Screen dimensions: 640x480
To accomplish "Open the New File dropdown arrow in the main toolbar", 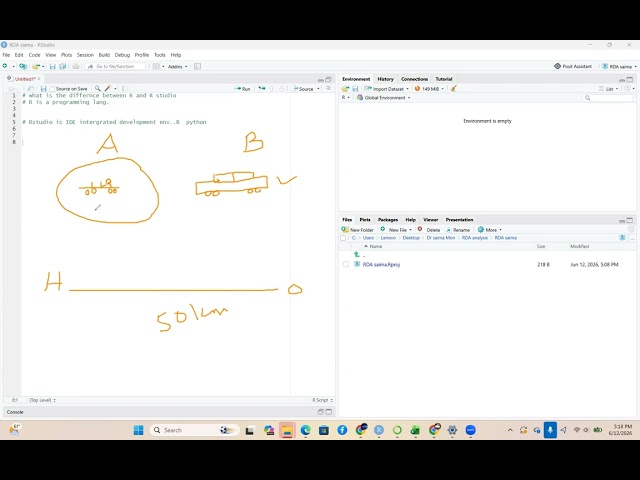I will pyautogui.click(x=13, y=66).
